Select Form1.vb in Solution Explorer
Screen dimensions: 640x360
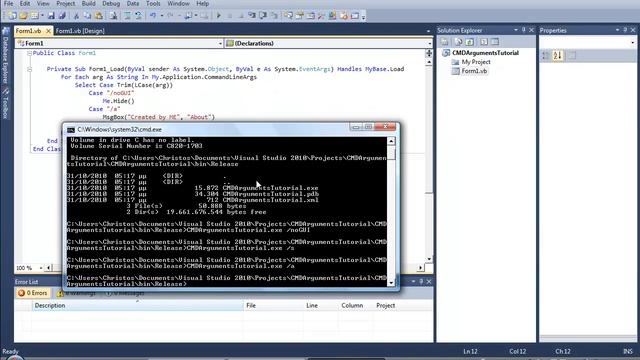[x=474, y=71]
